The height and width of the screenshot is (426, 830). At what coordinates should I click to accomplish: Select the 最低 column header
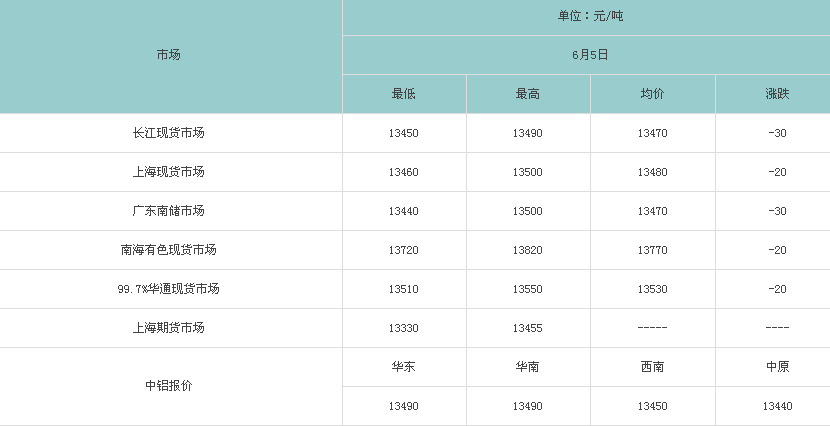click(x=403, y=94)
